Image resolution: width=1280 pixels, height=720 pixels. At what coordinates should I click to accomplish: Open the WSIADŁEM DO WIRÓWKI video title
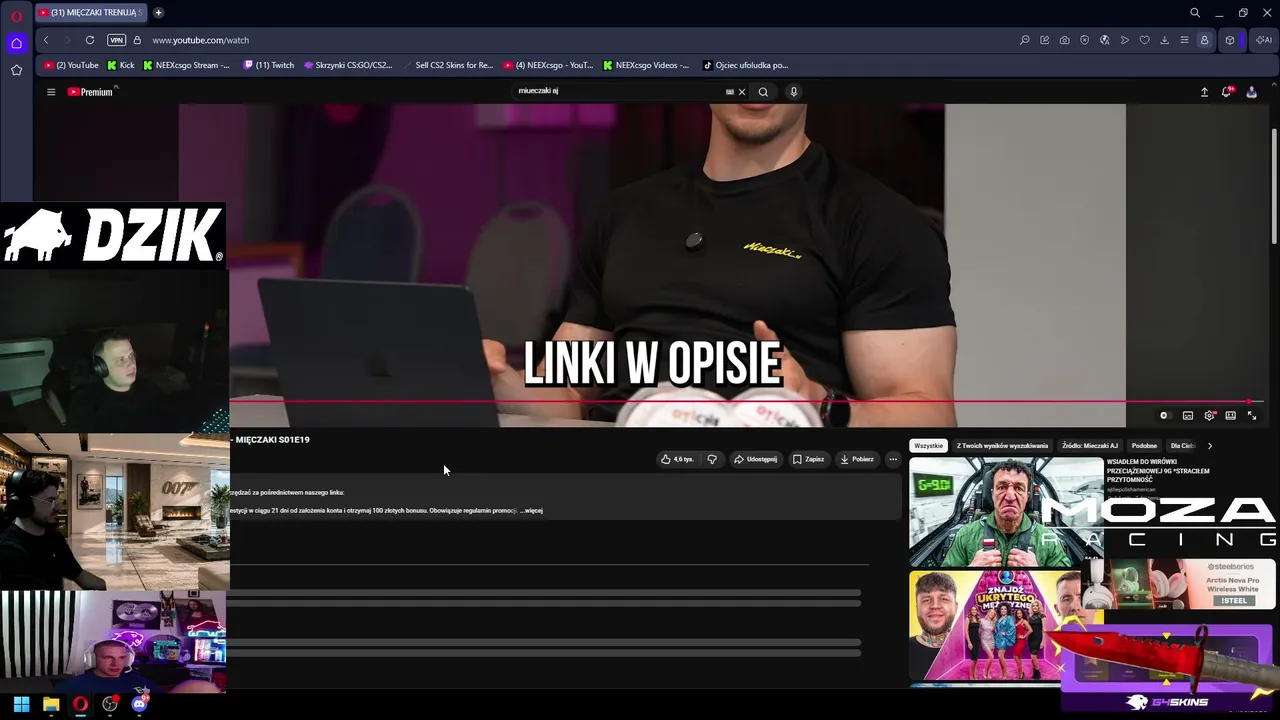(1158, 471)
